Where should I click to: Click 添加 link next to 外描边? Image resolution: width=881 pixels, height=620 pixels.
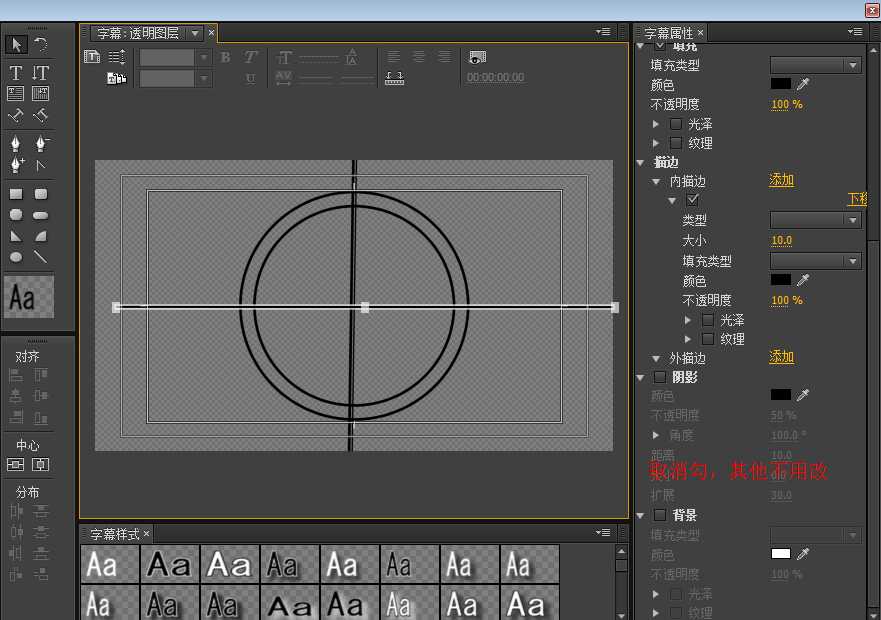pos(782,357)
